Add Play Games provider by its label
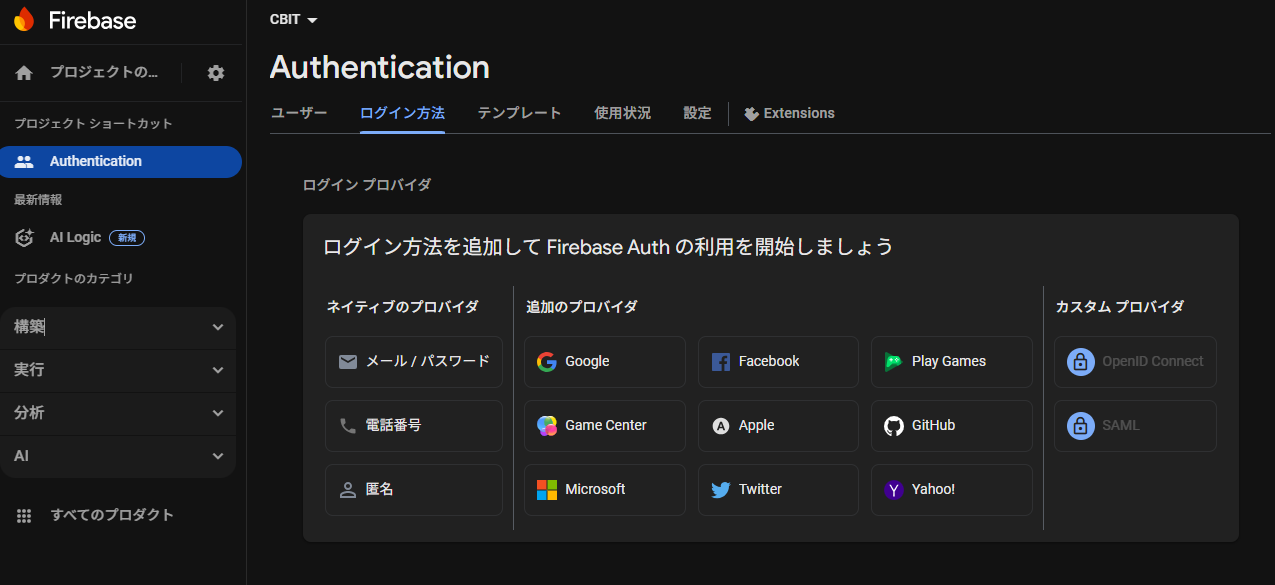Viewport: 1275px width, 585px height. click(x=949, y=362)
